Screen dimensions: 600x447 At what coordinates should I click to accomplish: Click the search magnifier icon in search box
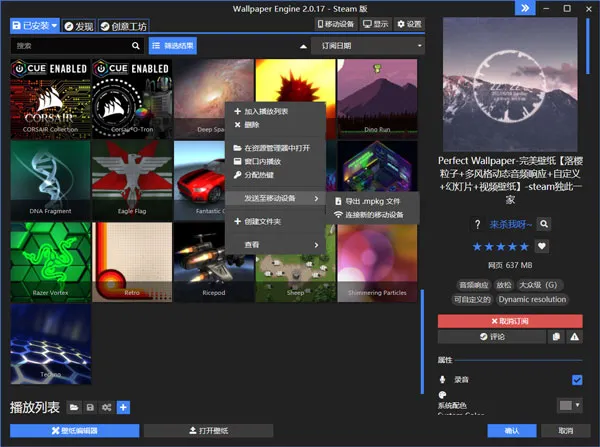[136, 46]
